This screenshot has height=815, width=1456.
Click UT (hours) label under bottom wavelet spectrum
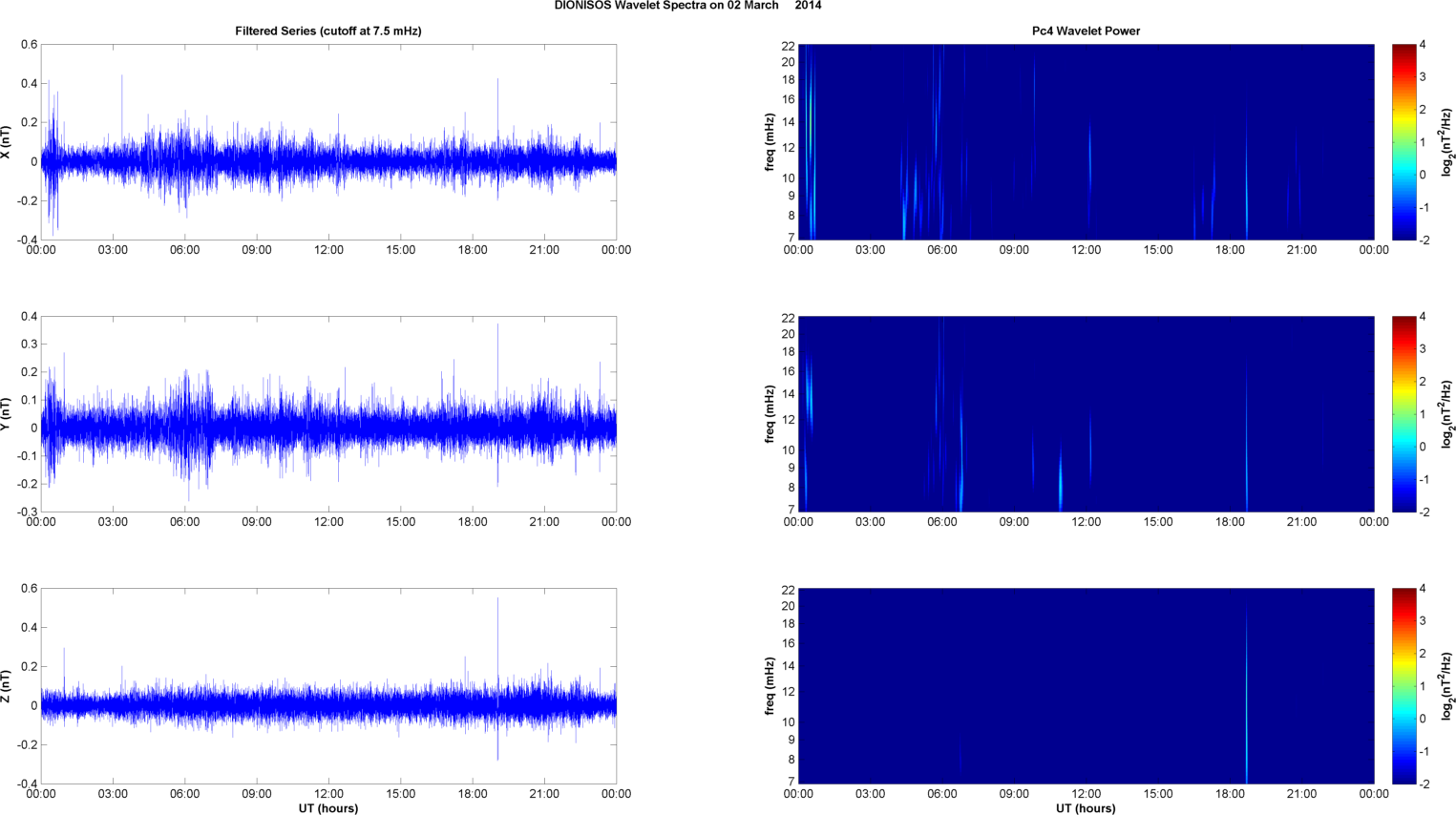click(1086, 808)
